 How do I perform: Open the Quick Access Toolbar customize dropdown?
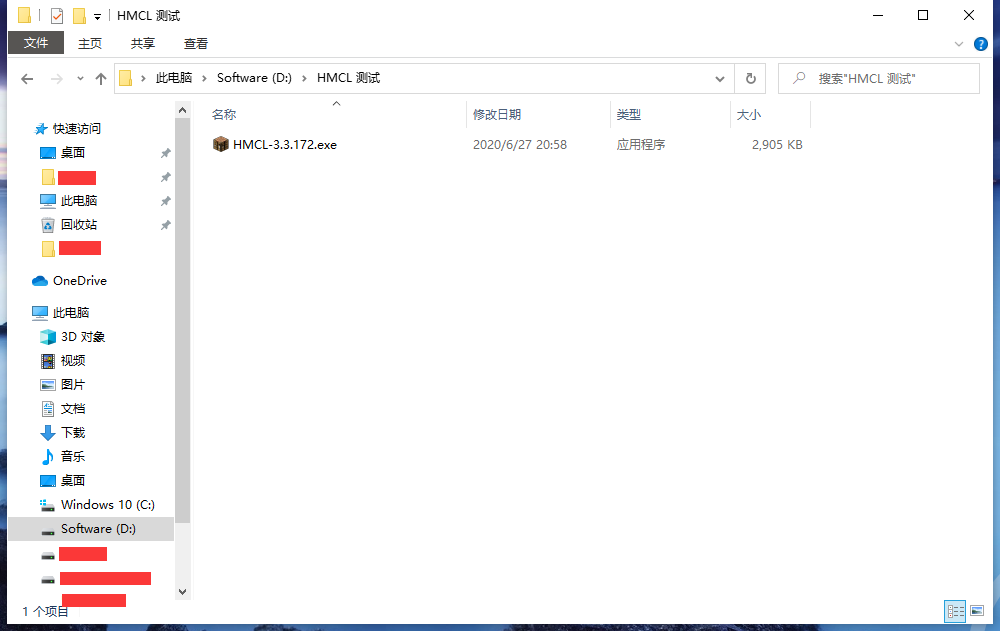coord(96,15)
